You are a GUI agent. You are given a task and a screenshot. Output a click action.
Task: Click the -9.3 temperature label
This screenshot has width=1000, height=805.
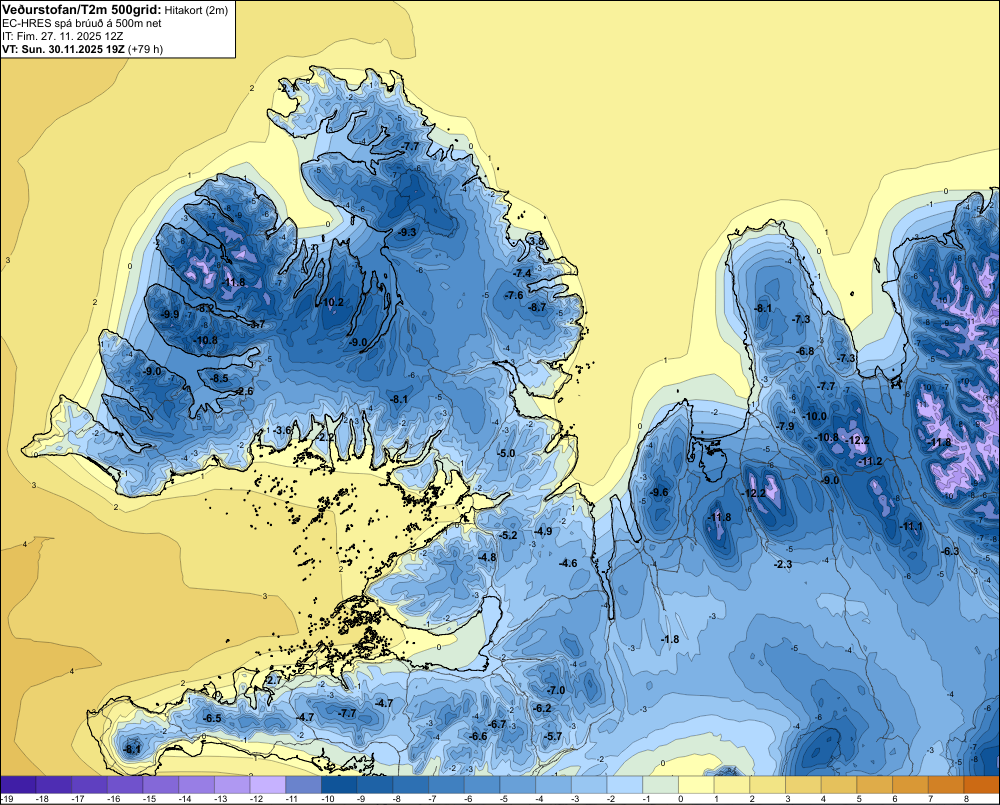[407, 232]
